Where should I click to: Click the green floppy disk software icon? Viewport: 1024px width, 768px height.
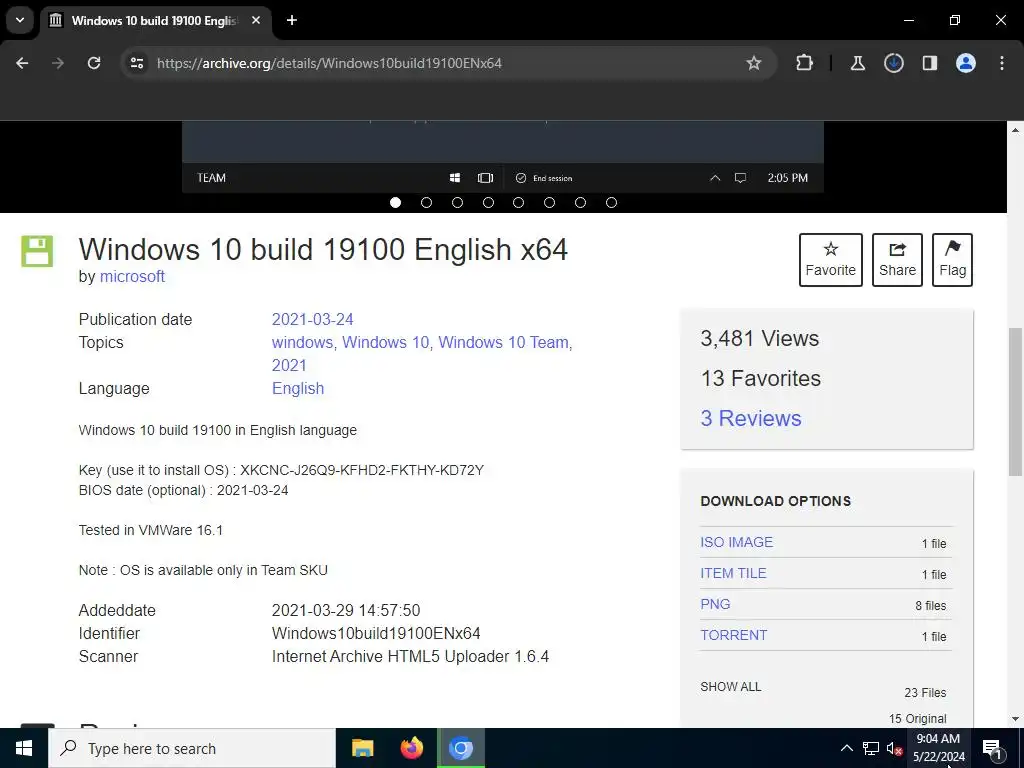(37, 251)
